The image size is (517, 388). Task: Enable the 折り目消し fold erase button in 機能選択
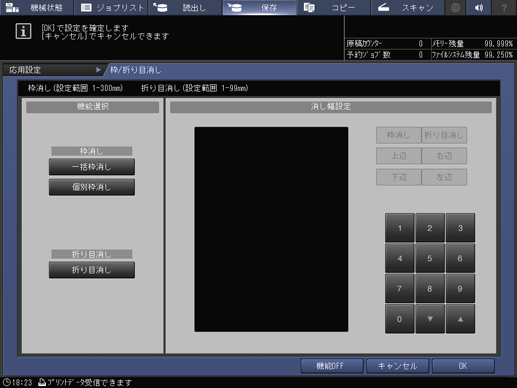[92, 270]
